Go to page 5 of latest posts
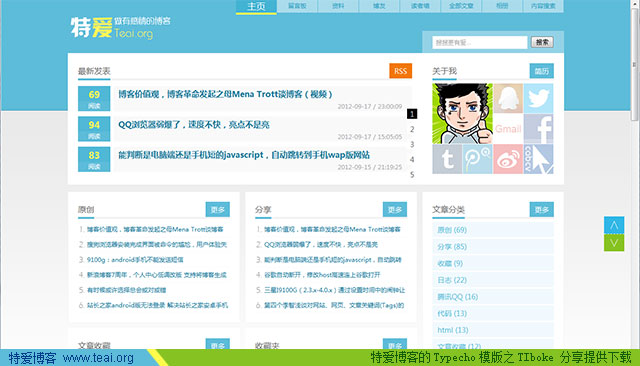This screenshot has width=640, height=366. [x=412, y=175]
